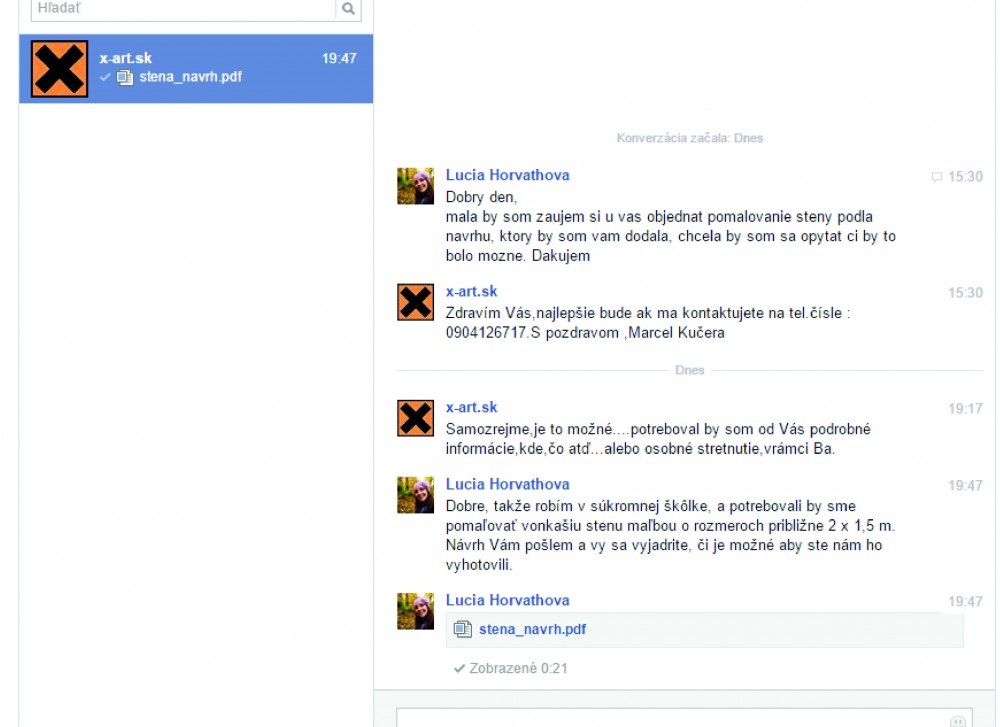Open Lucia Horvathova's profile from first message
The height and width of the screenshot is (727, 1000).
pyautogui.click(x=507, y=175)
